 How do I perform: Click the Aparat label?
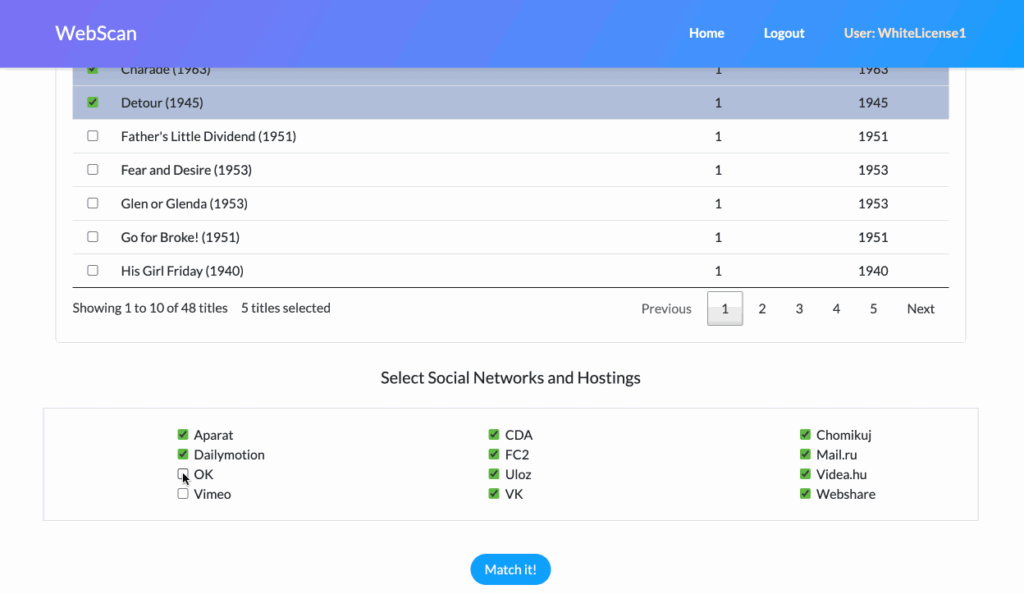(x=214, y=435)
